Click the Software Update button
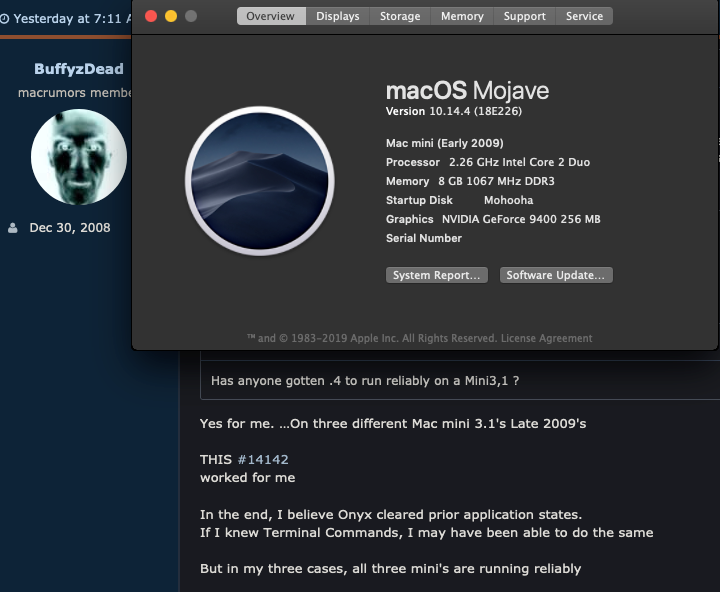 [x=556, y=275]
